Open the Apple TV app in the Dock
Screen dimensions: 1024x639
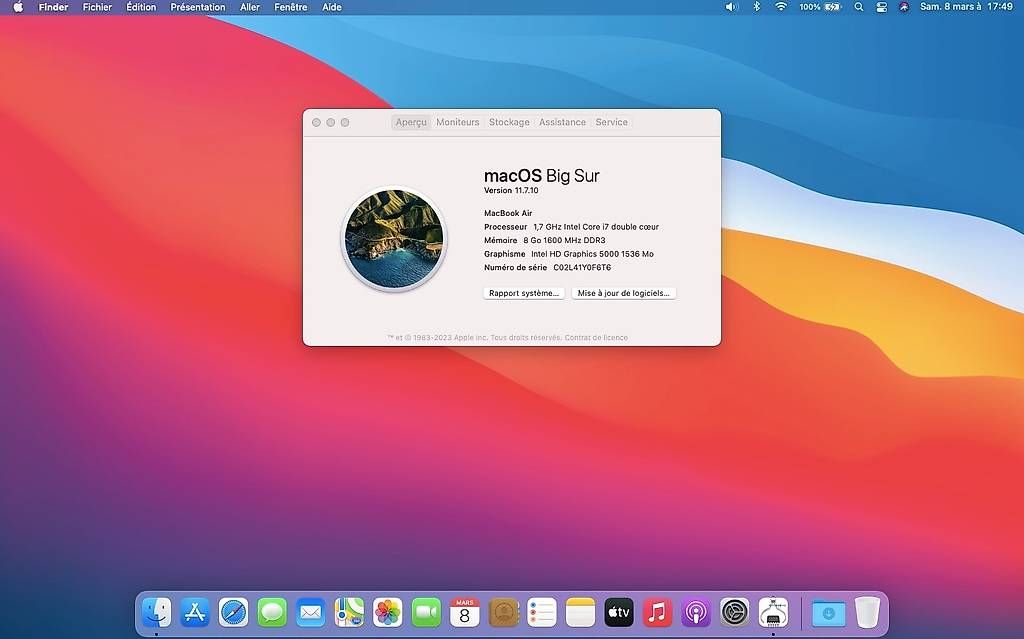click(x=618, y=613)
